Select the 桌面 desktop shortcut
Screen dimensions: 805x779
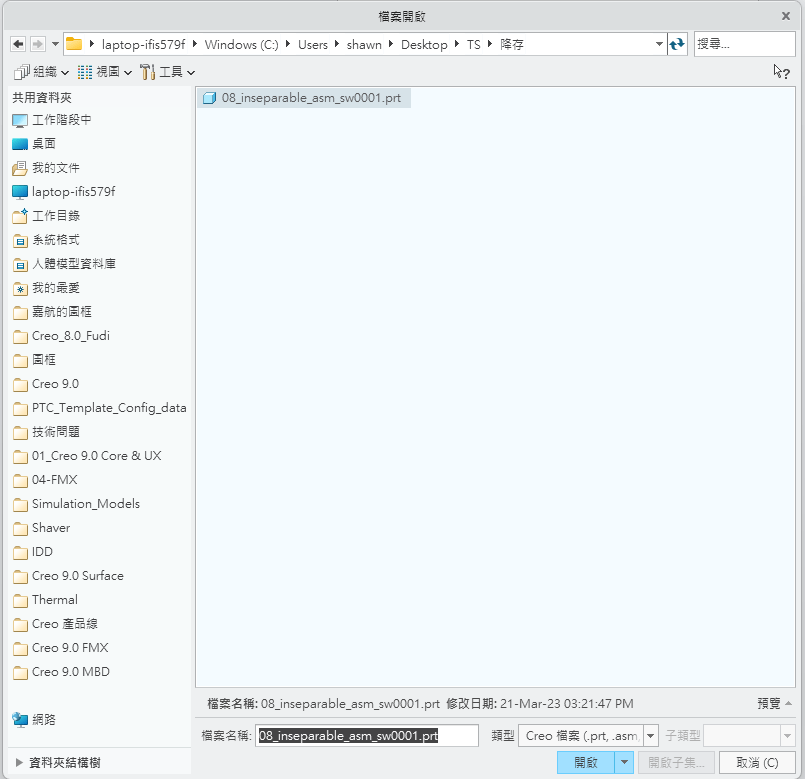43,144
